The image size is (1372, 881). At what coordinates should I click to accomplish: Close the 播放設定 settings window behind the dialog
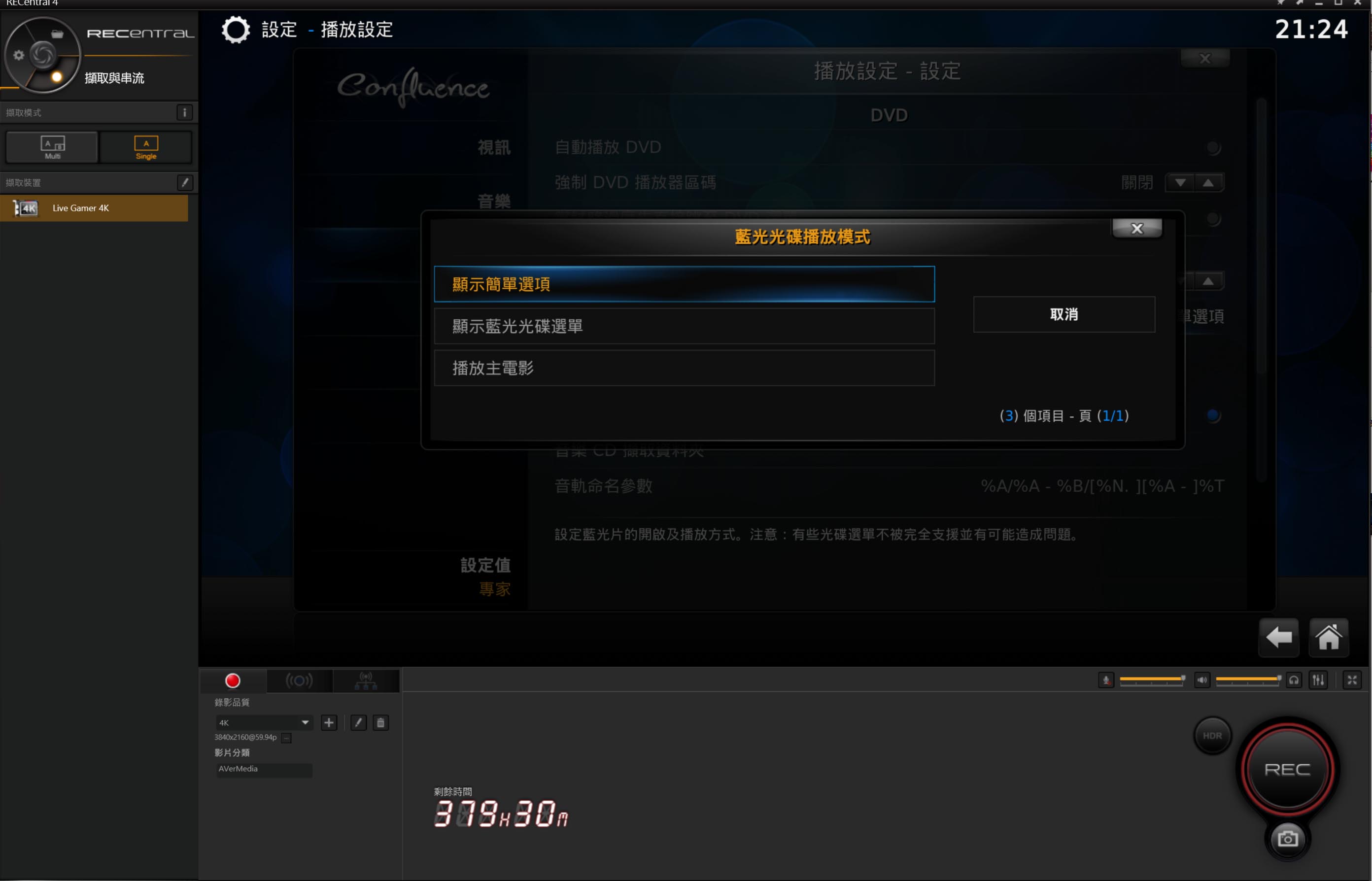[x=1205, y=58]
